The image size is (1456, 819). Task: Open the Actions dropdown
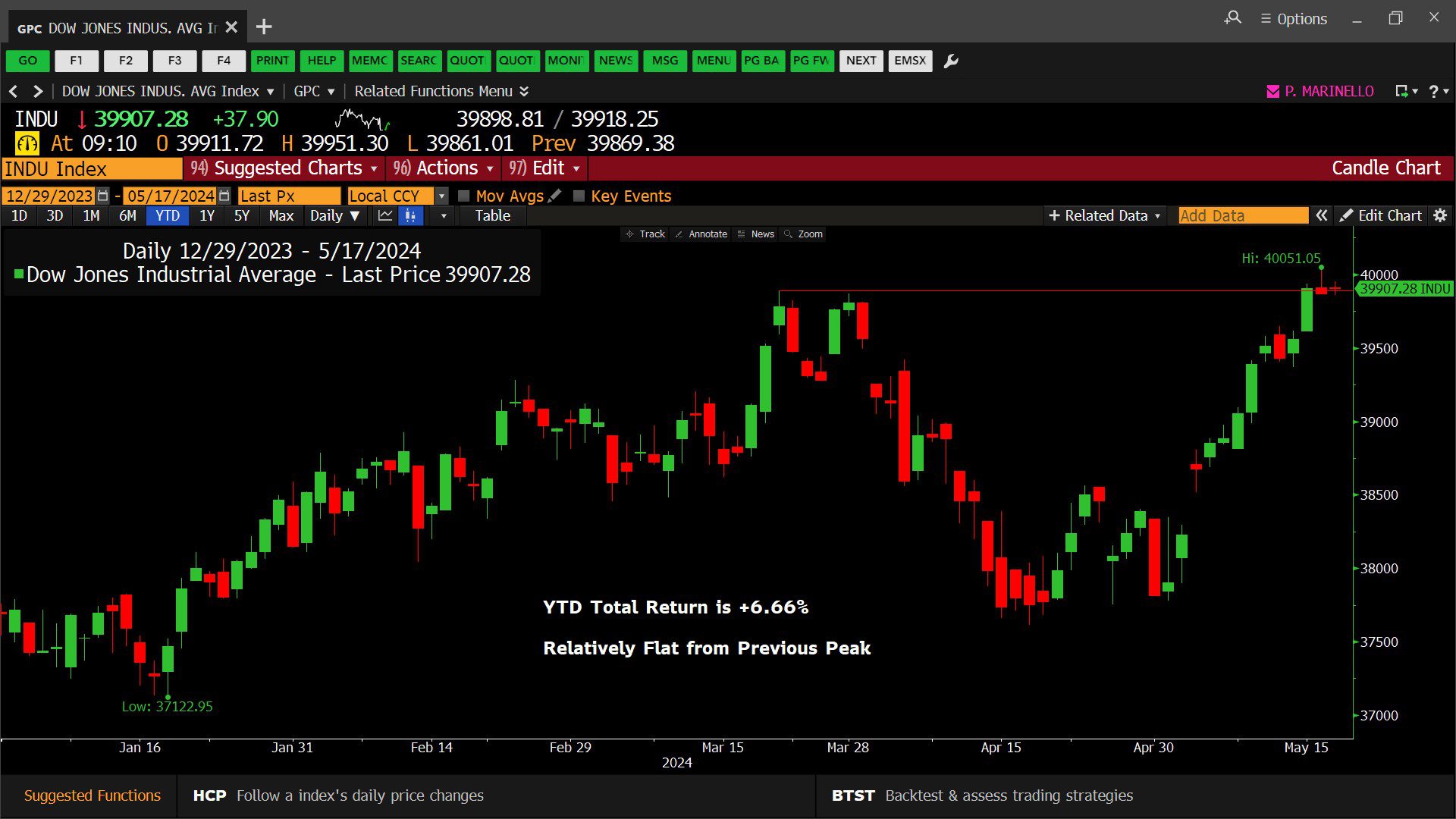point(444,168)
